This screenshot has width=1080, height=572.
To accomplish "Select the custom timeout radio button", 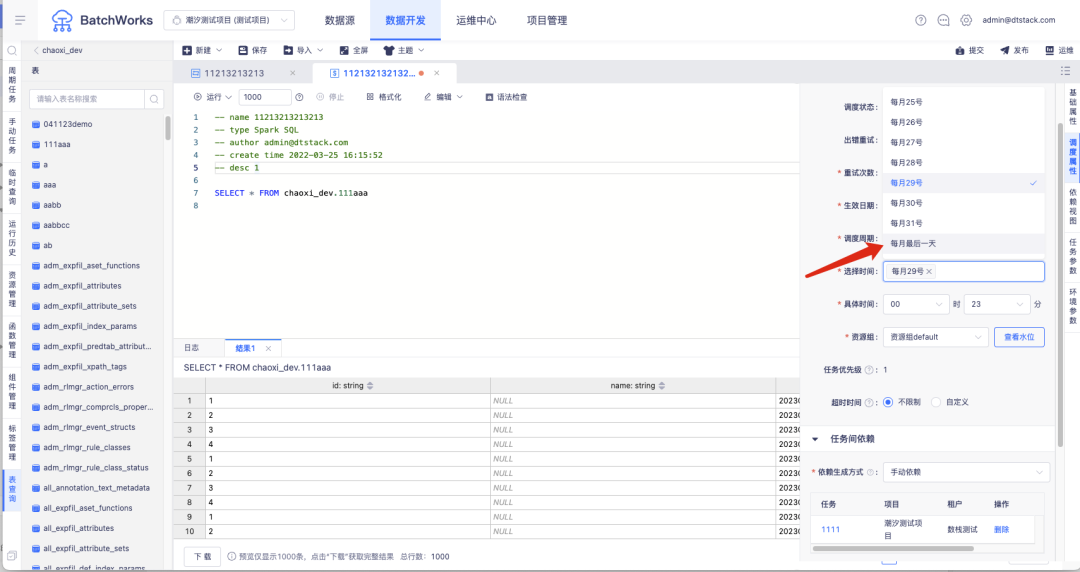I will pos(936,402).
